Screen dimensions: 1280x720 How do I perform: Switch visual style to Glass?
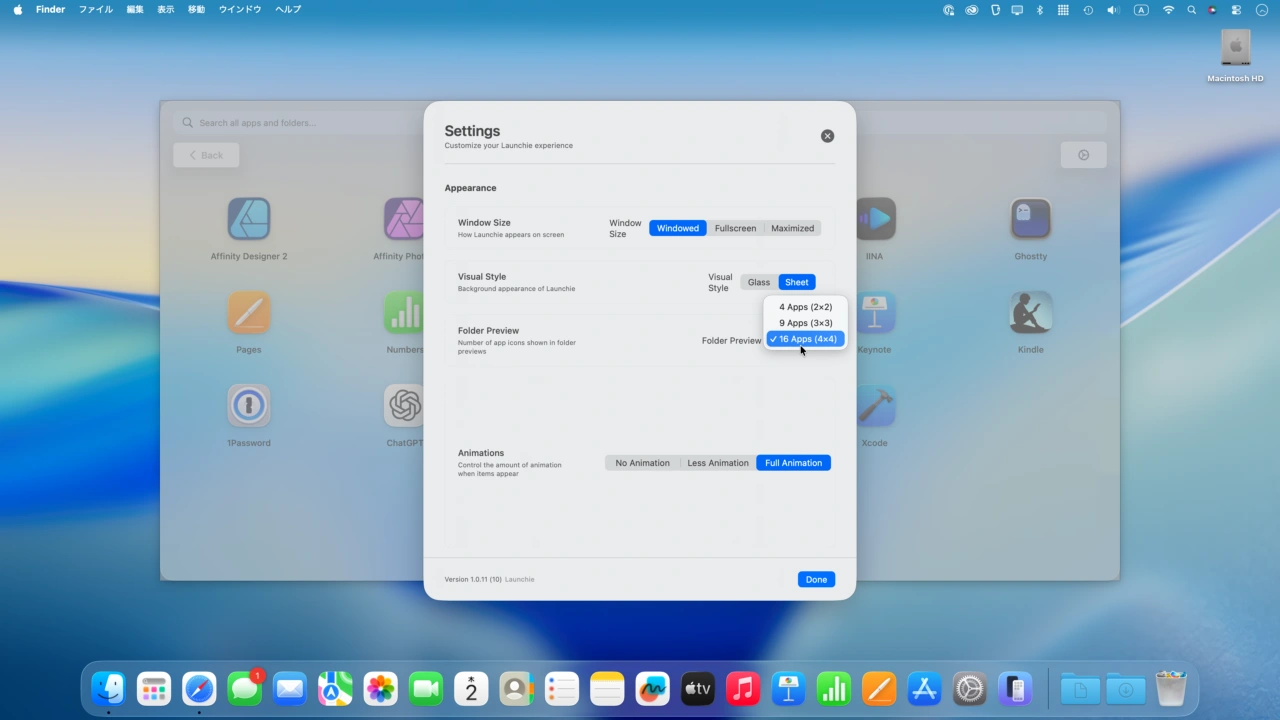759,282
